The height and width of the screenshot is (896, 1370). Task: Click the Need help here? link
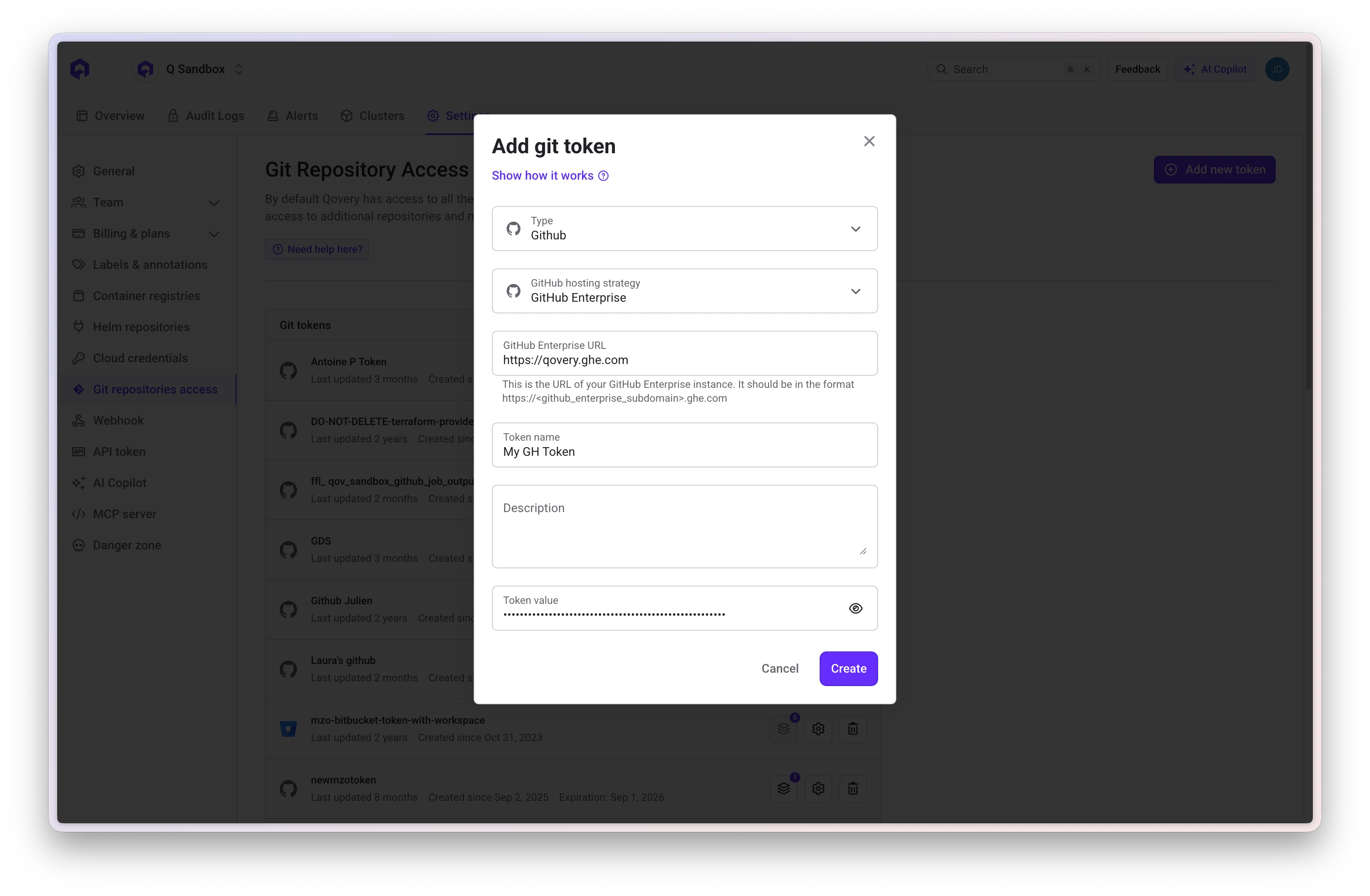point(317,248)
